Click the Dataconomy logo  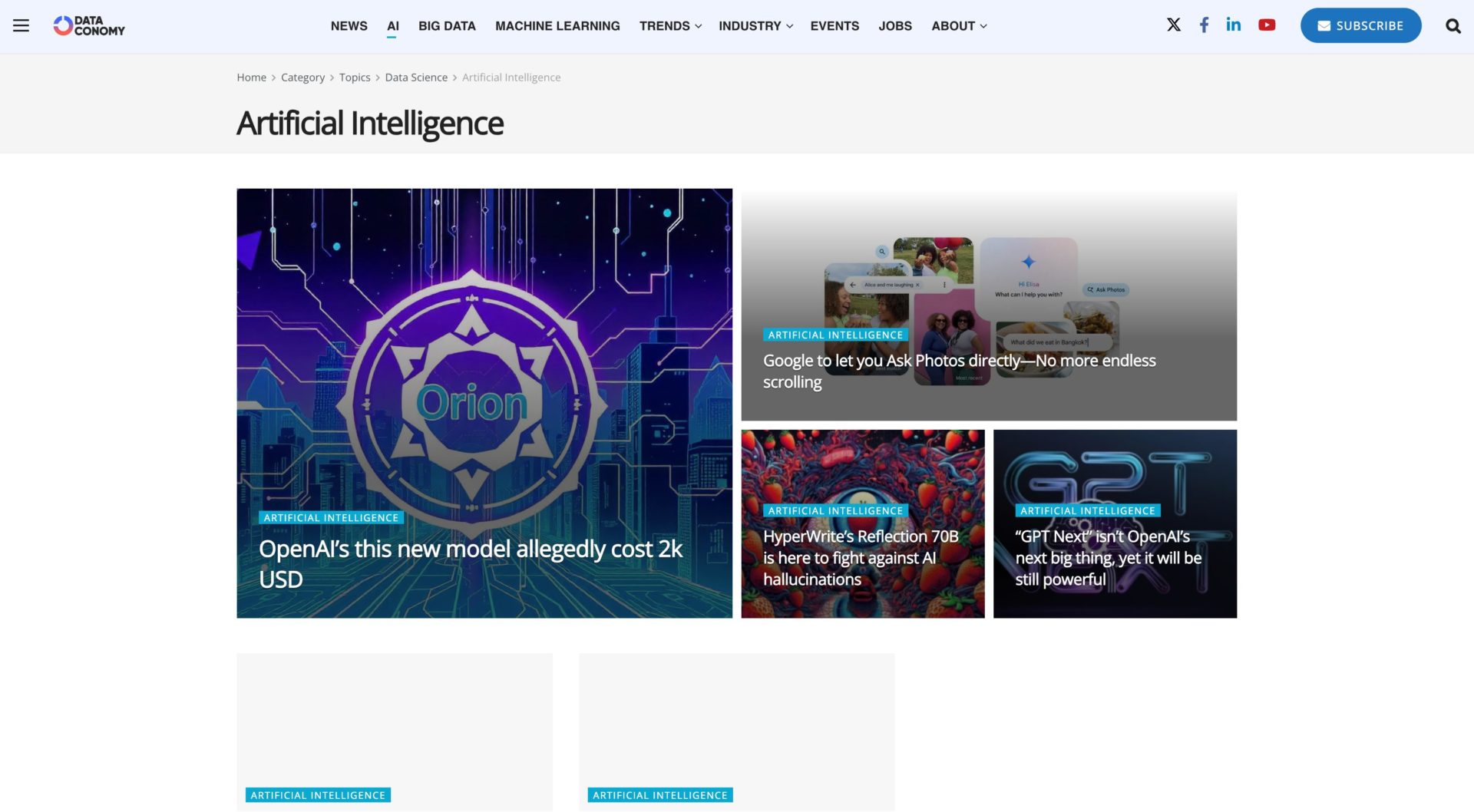point(89,25)
